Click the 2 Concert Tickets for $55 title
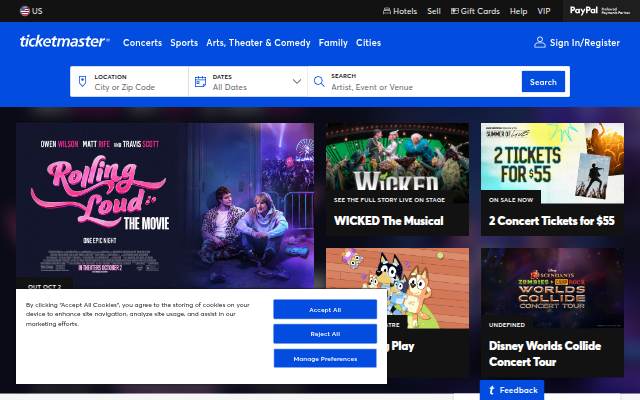Viewport: 640px width, 400px height. pos(551,221)
